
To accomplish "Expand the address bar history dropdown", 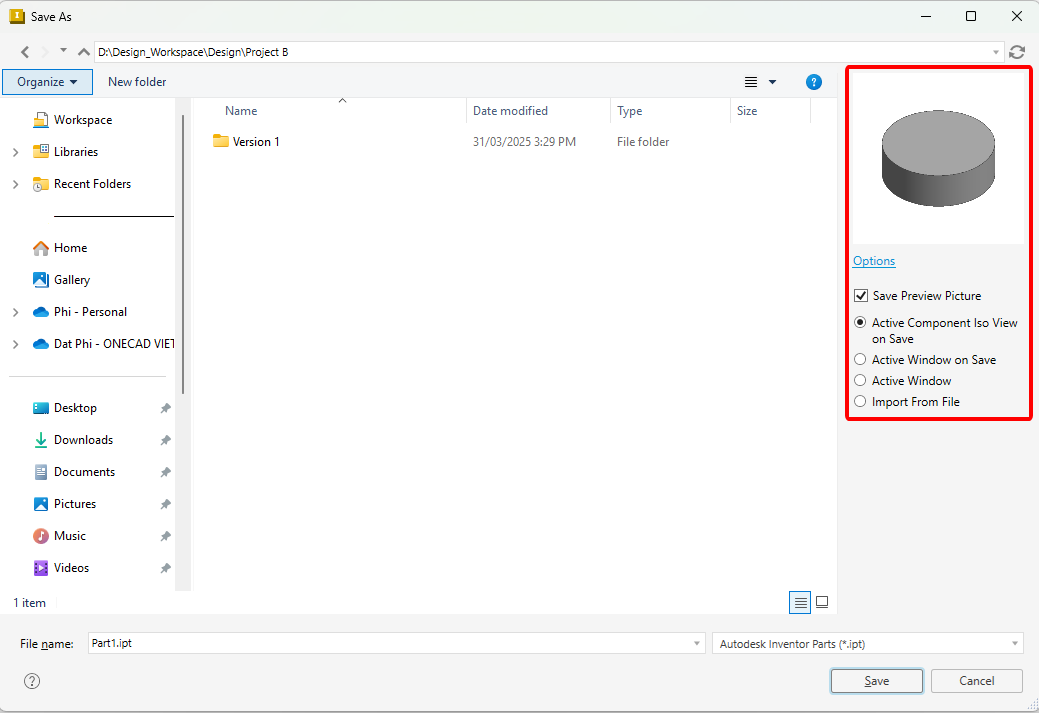I will (996, 52).
